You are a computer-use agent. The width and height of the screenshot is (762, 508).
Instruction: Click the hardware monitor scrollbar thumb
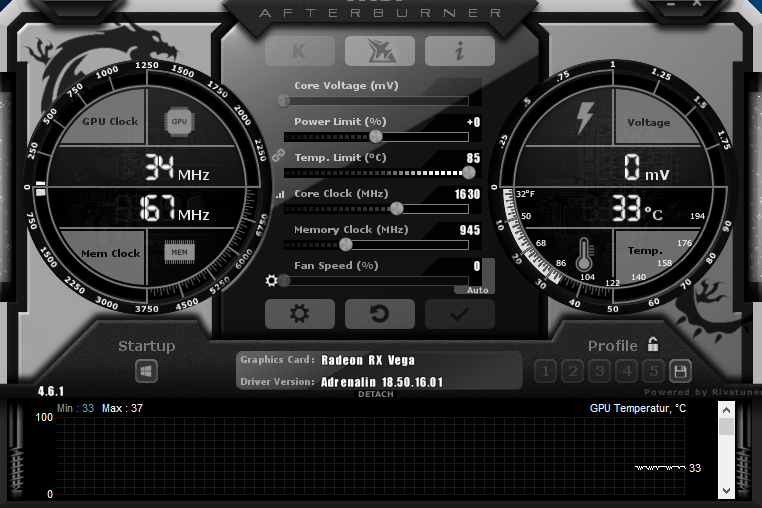click(x=726, y=427)
